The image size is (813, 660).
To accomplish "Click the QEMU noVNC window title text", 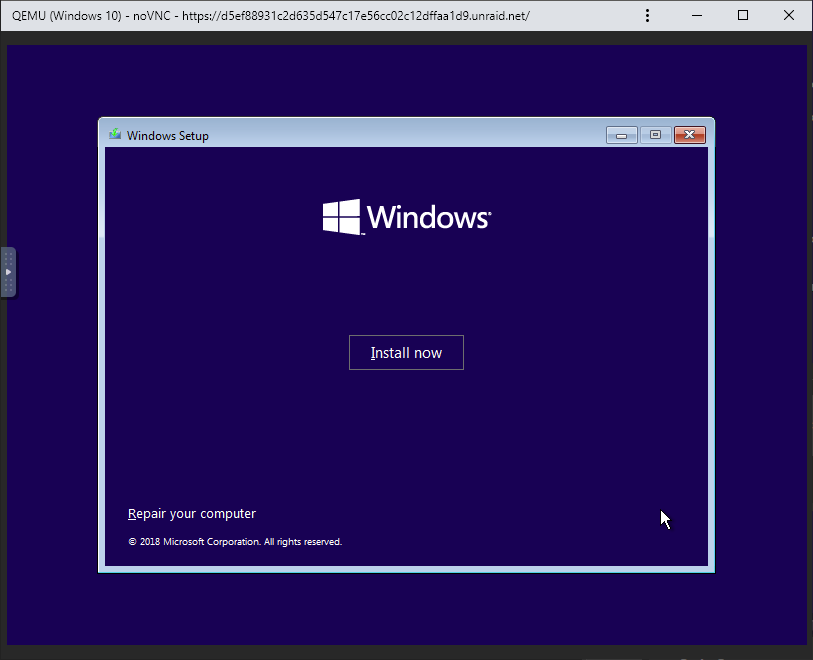I will 271,16.
